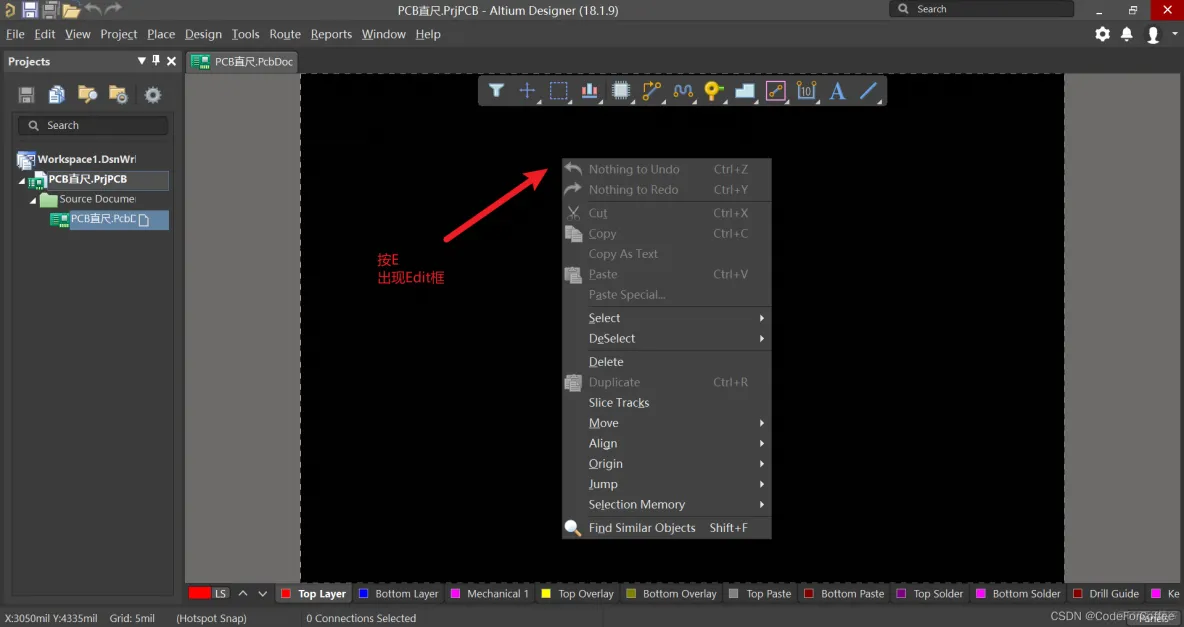This screenshot has height=627, width=1184.
Task: Click the selection filter funnel icon
Action: (x=496, y=91)
